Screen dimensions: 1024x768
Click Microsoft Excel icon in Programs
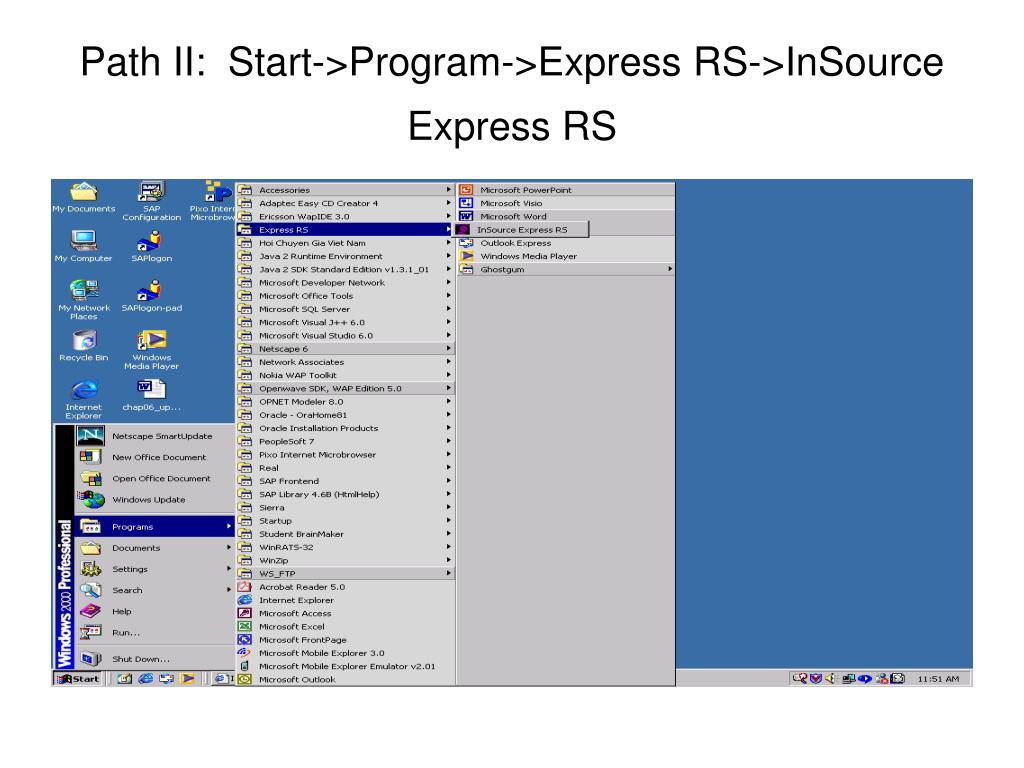(x=245, y=626)
